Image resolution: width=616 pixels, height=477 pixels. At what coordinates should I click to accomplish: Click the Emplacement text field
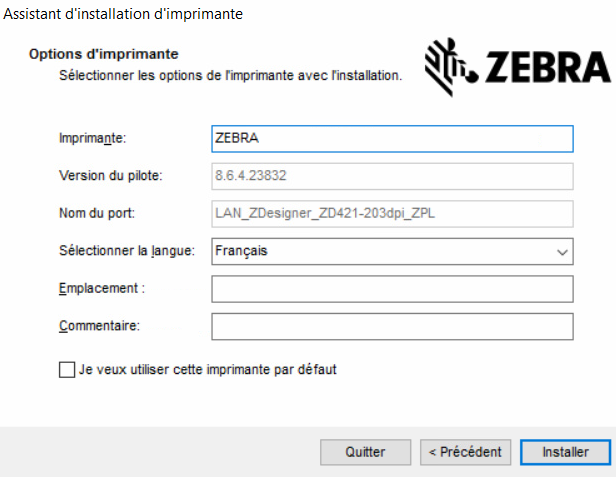[x=392, y=289]
